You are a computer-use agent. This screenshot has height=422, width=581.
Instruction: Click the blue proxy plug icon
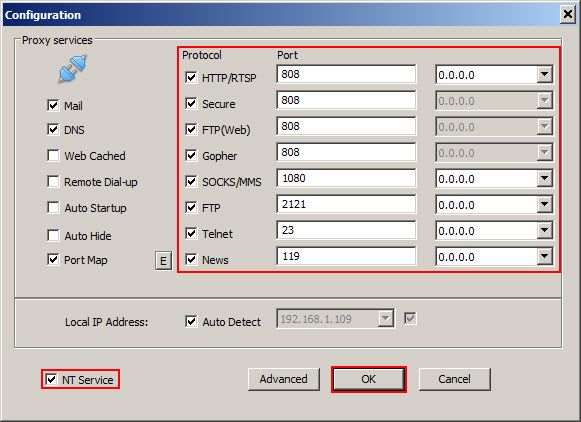coord(73,69)
